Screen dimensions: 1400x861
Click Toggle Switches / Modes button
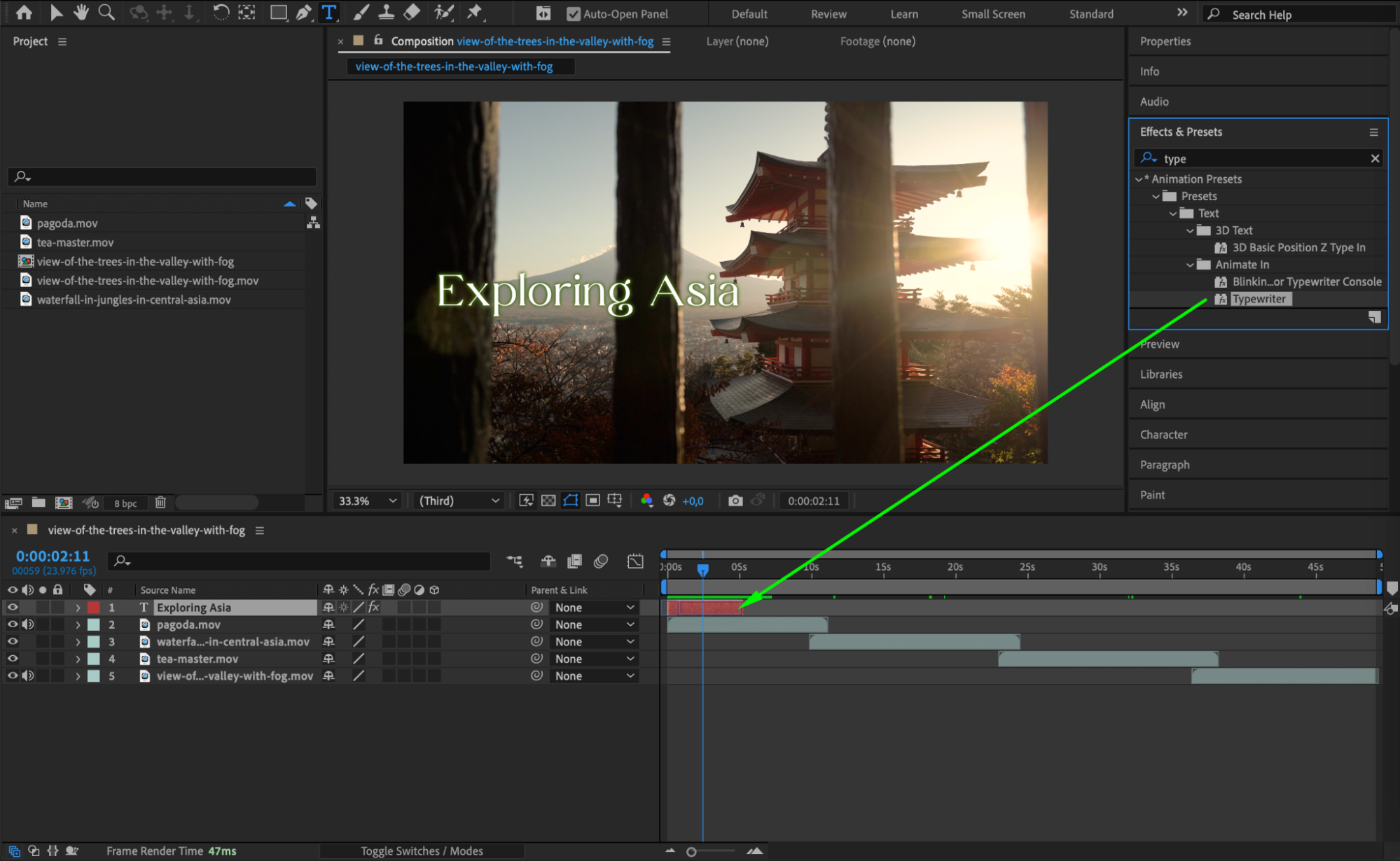click(x=422, y=850)
